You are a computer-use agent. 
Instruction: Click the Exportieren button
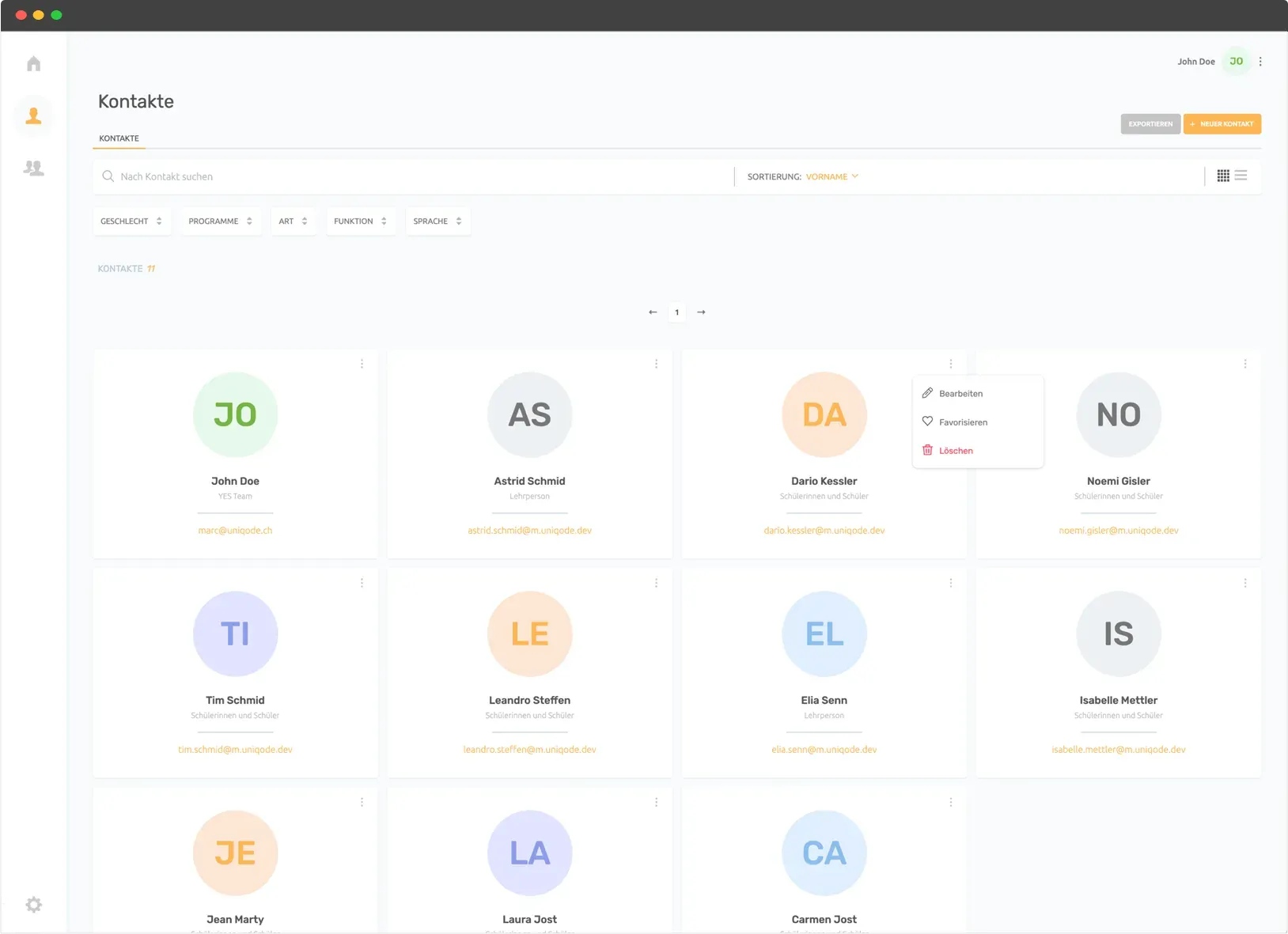point(1150,124)
